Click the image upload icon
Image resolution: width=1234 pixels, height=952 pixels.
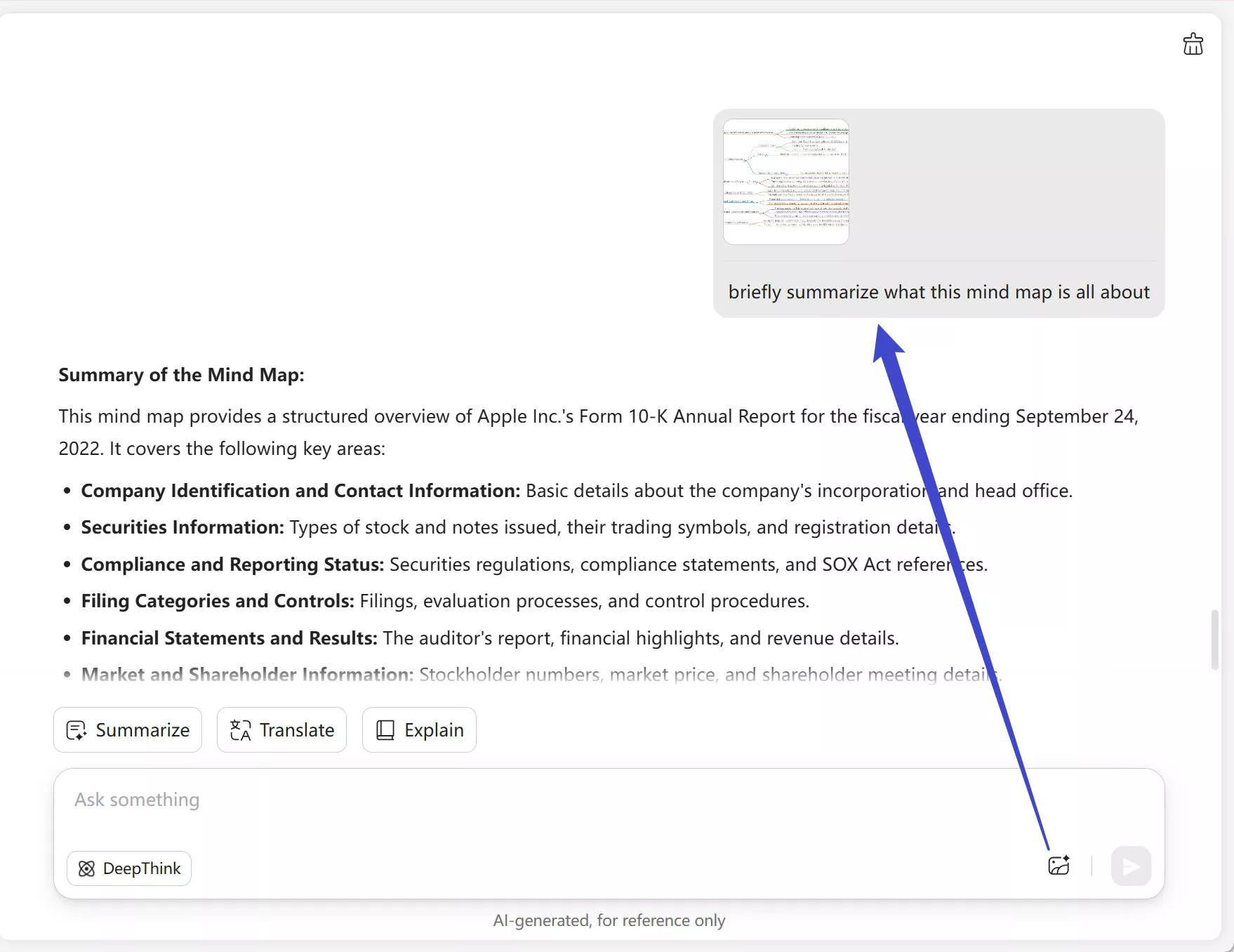pyautogui.click(x=1059, y=865)
